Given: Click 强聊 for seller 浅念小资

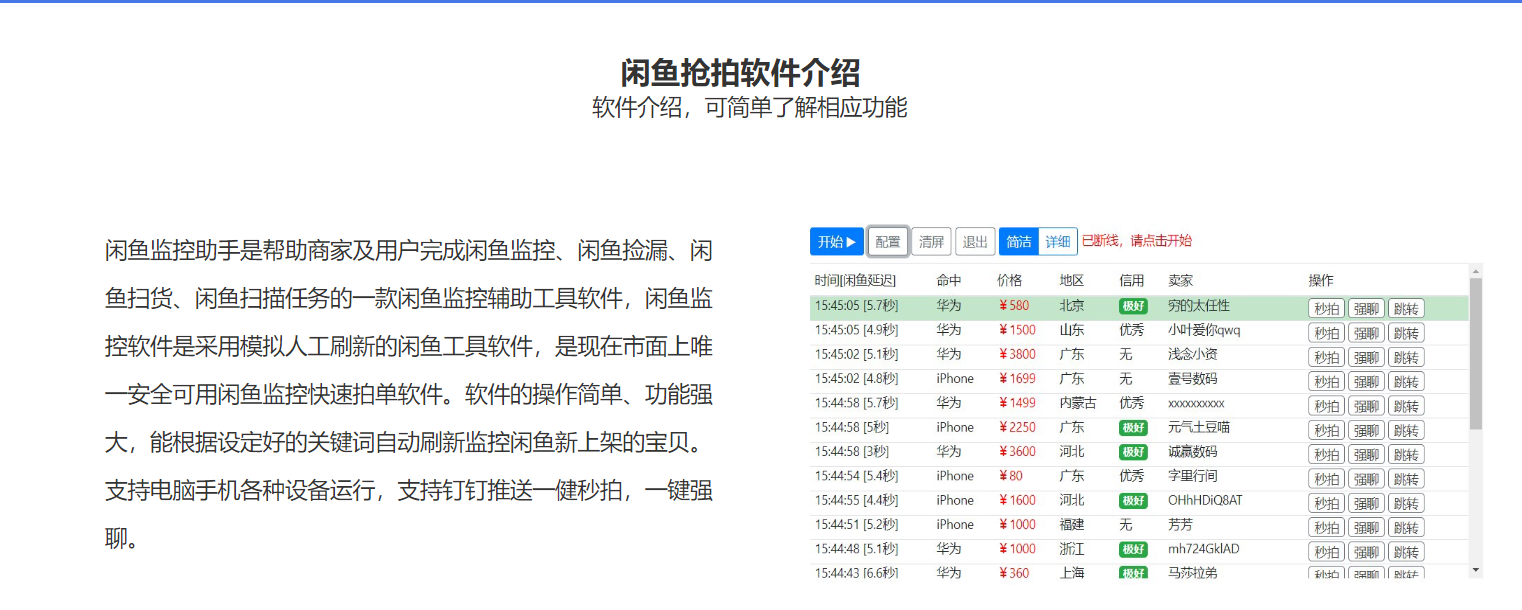Looking at the screenshot, I should point(1366,357).
